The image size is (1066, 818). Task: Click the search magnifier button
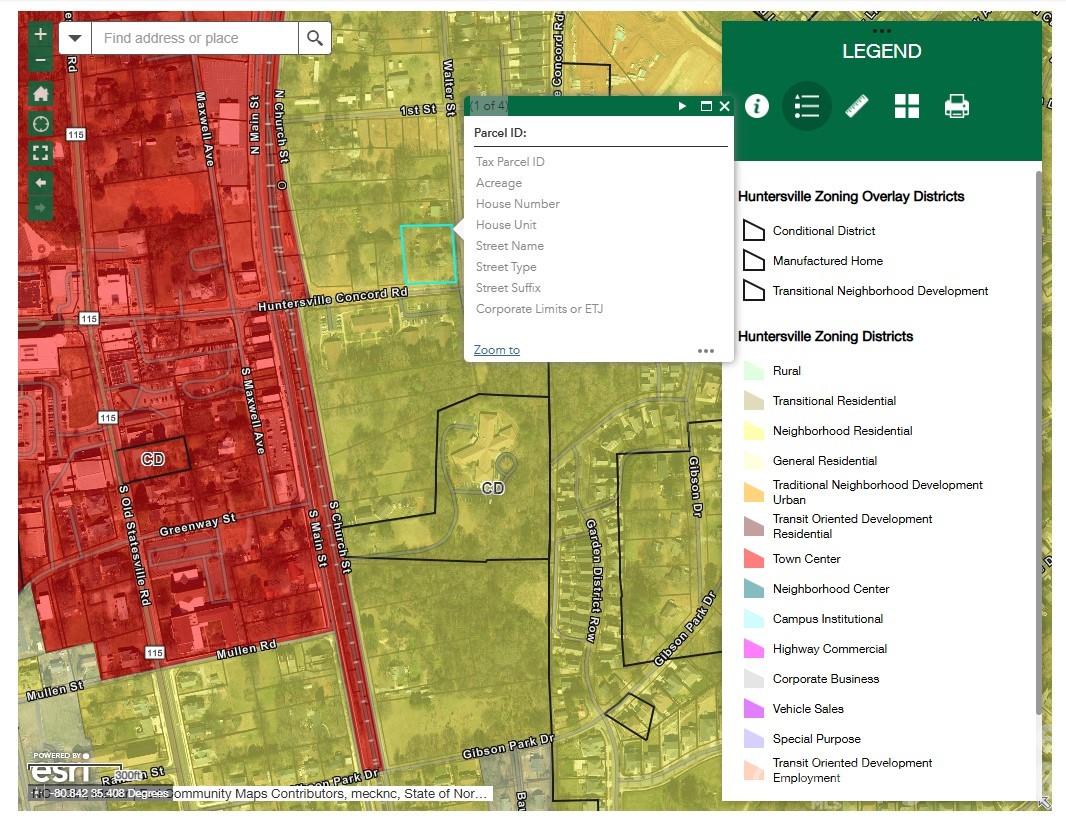tap(315, 38)
